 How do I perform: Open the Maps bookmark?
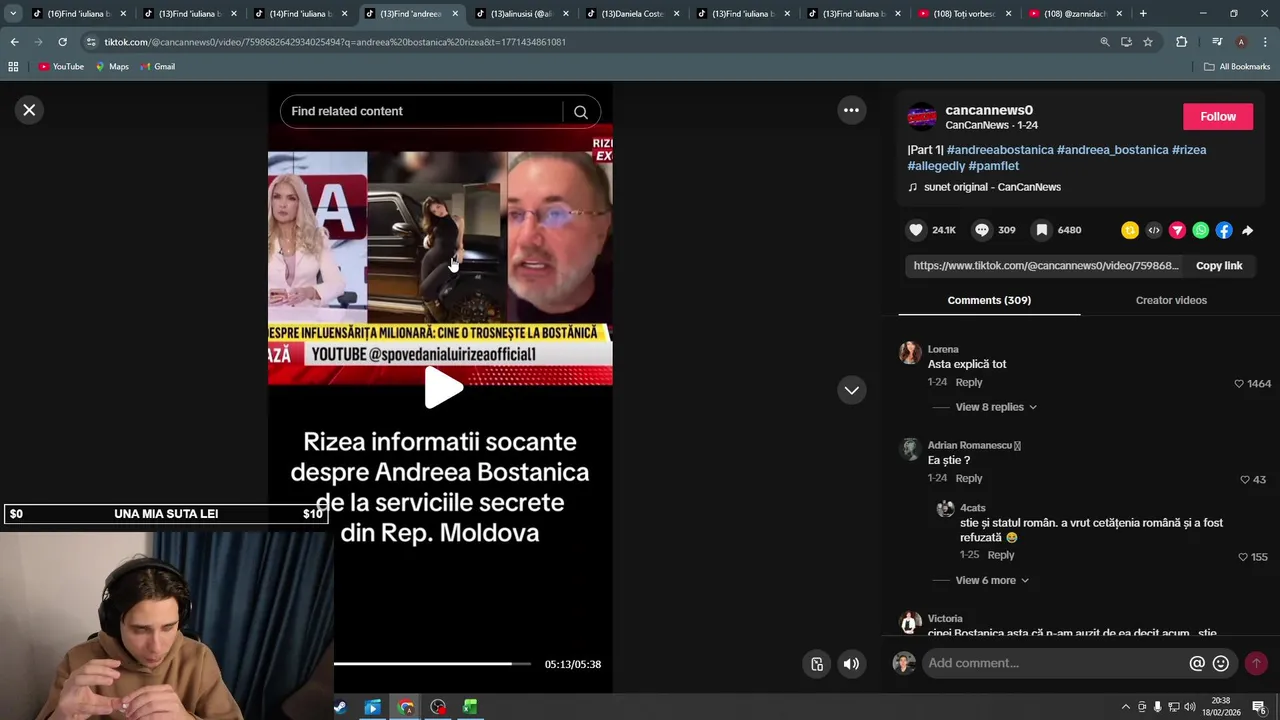(x=112, y=67)
